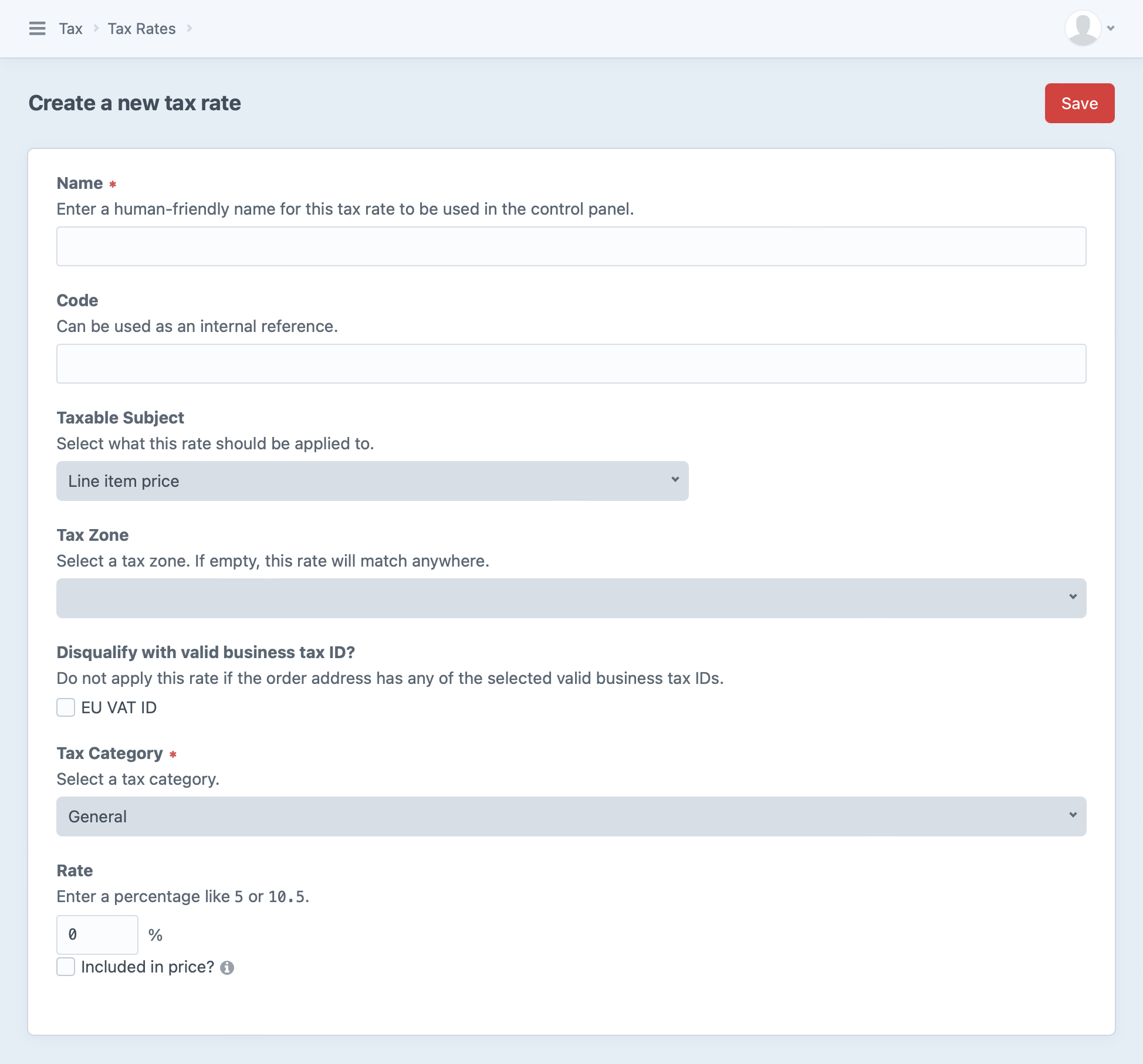Check the EU VAT ID checkbox
The image size is (1143, 1064).
(65, 707)
